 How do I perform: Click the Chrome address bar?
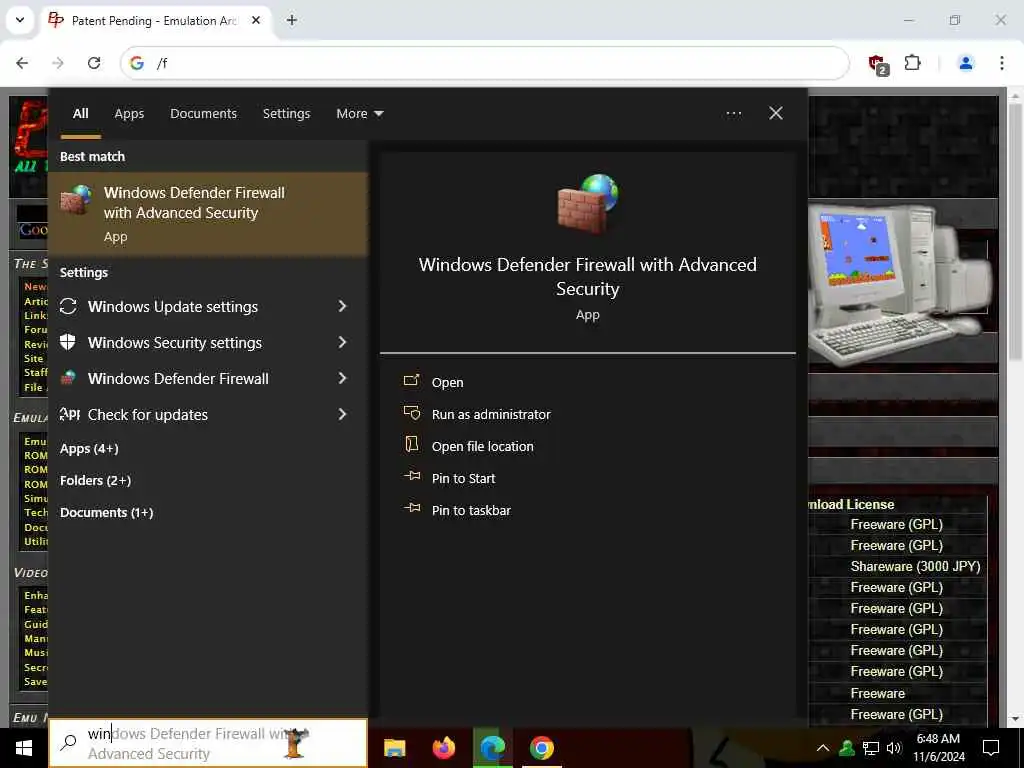(x=485, y=63)
